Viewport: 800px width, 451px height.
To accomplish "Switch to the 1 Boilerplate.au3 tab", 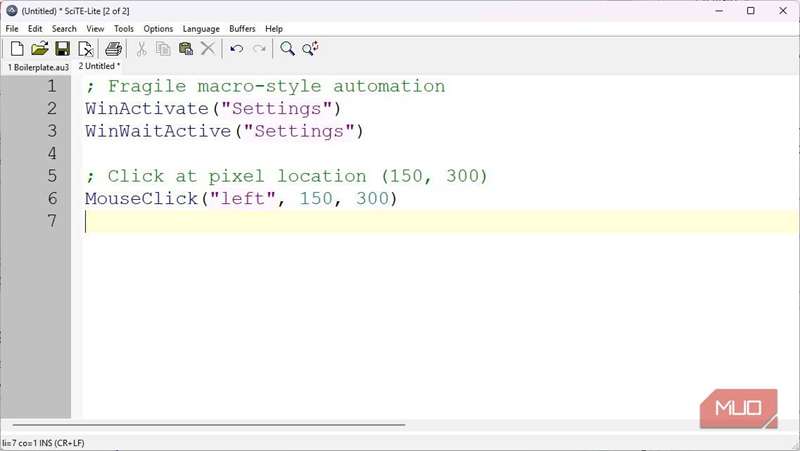I will (39, 67).
